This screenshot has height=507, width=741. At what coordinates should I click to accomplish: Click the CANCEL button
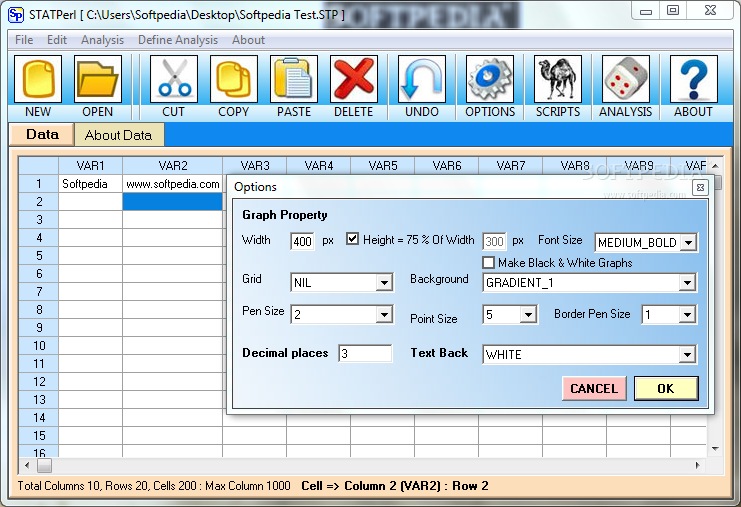point(594,388)
